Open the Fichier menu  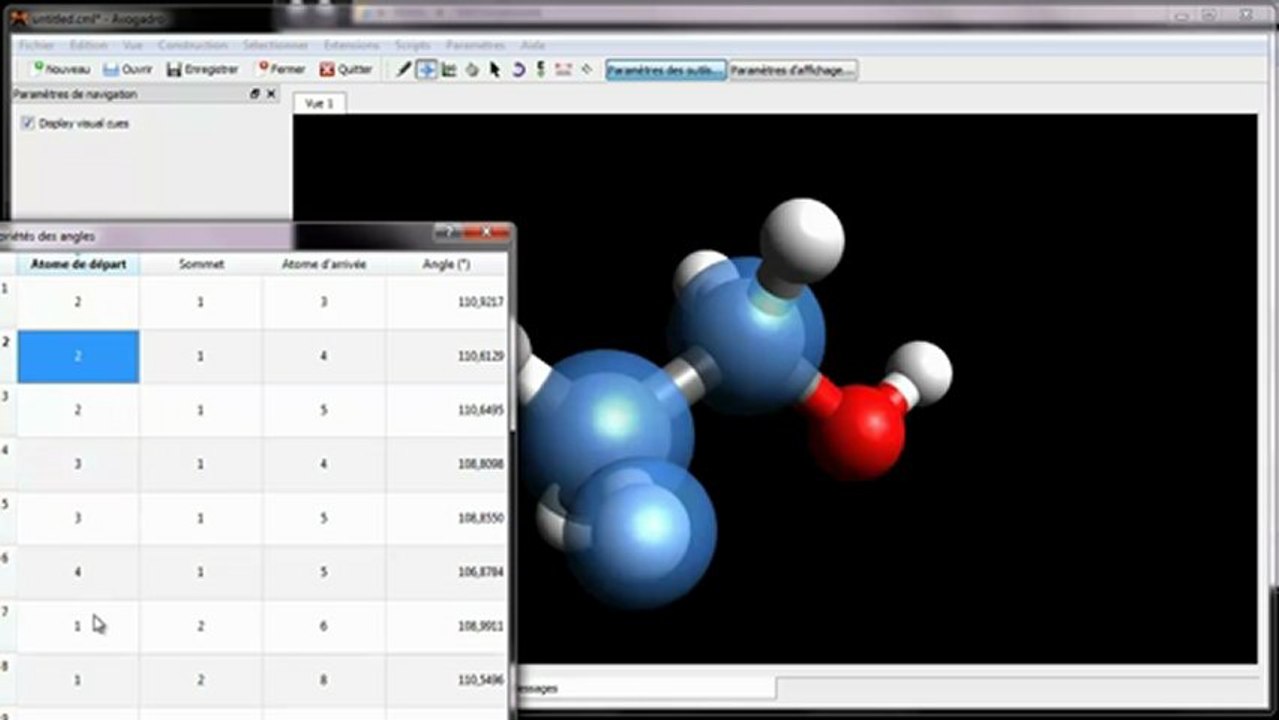point(37,46)
